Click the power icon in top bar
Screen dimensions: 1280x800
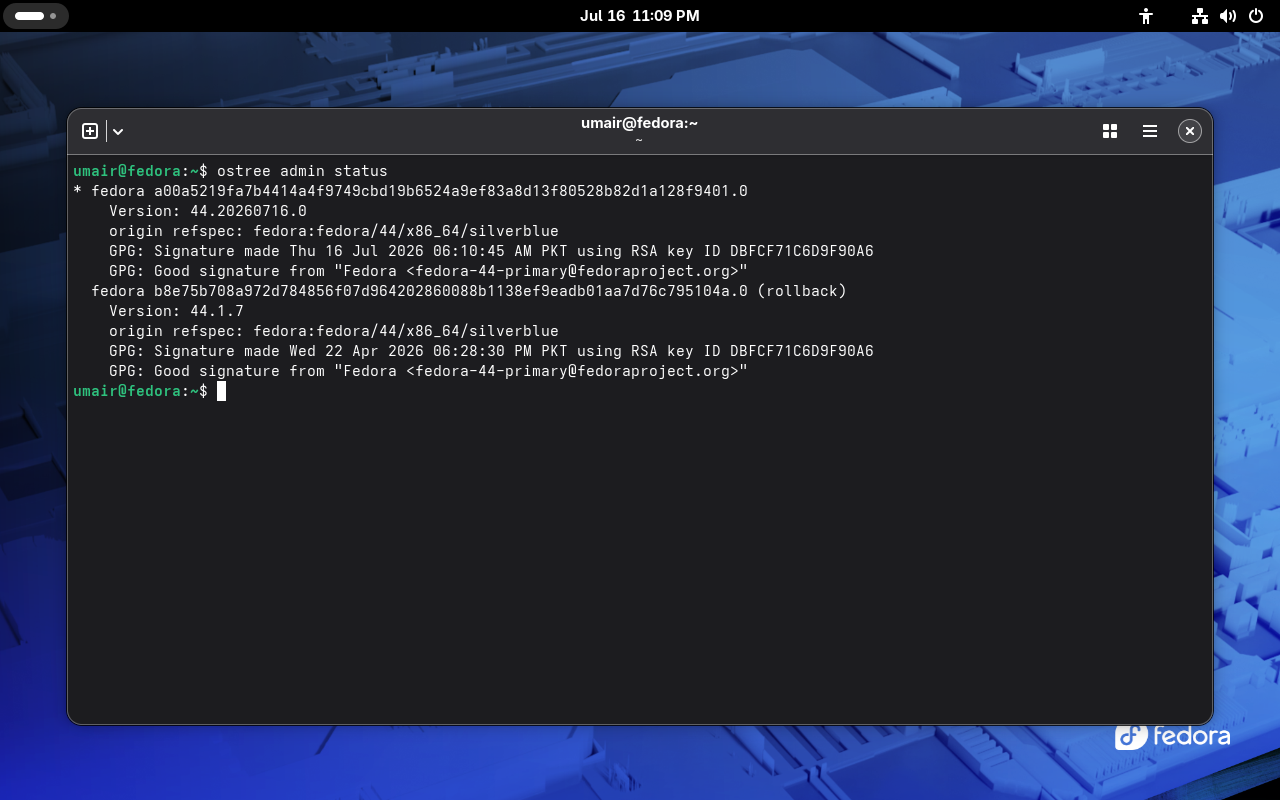[x=1256, y=16]
